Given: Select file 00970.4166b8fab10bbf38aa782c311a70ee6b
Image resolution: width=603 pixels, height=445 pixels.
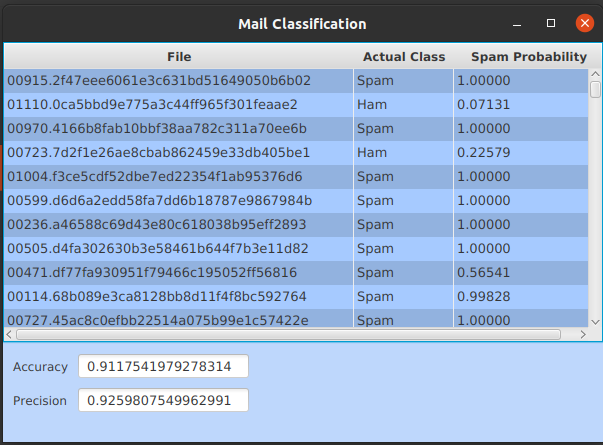Looking at the screenshot, I should (178, 128).
